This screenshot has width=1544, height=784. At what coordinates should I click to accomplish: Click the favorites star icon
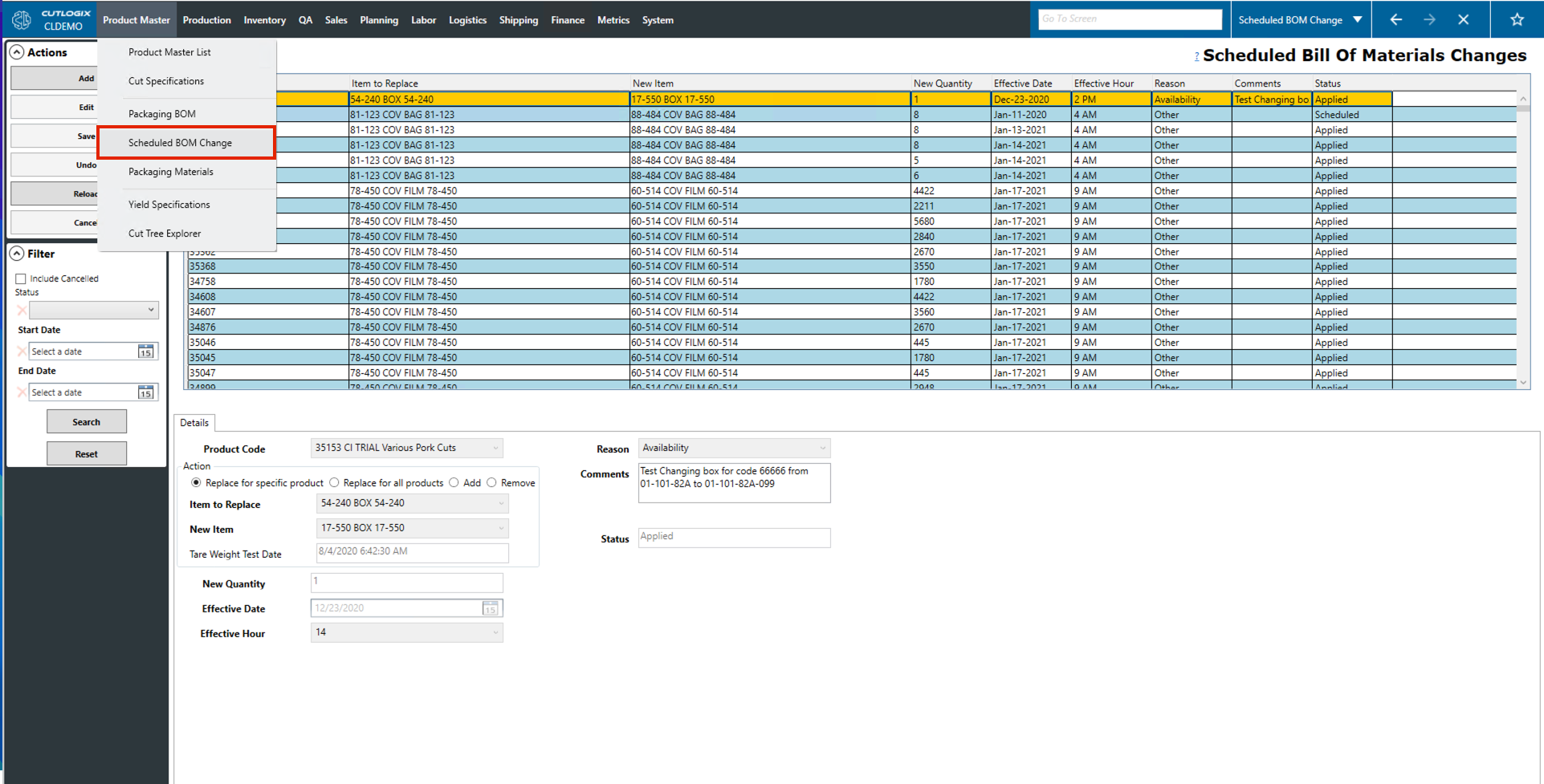tap(1516, 20)
